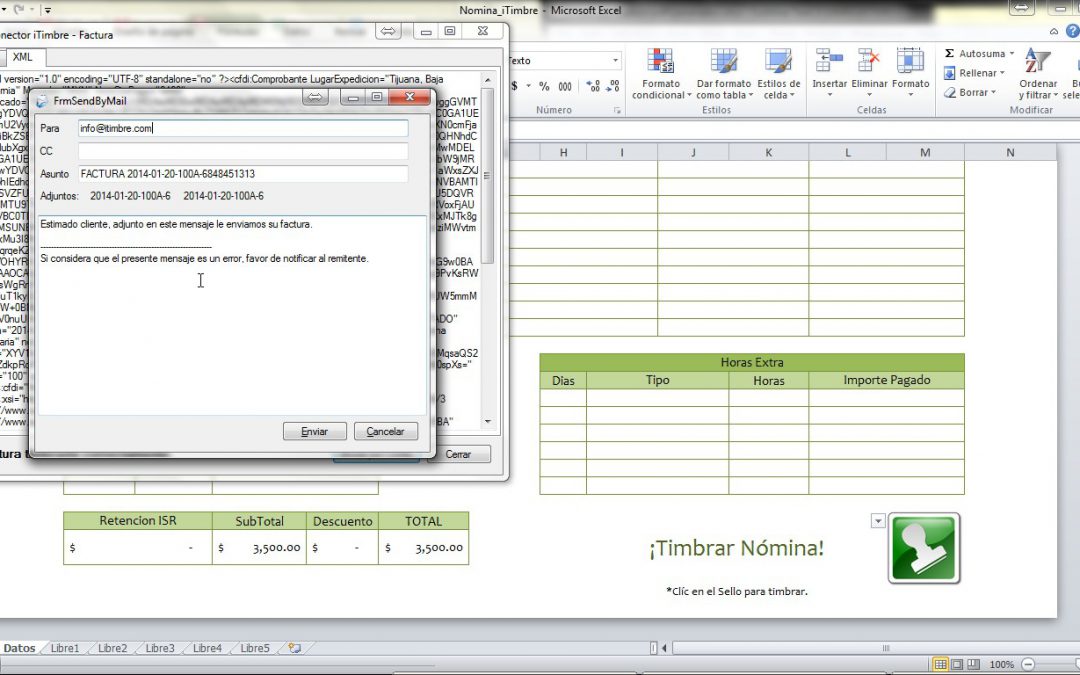Expand the Autosuma dropdown arrow
This screenshot has height=675, width=1080.
point(1011,54)
